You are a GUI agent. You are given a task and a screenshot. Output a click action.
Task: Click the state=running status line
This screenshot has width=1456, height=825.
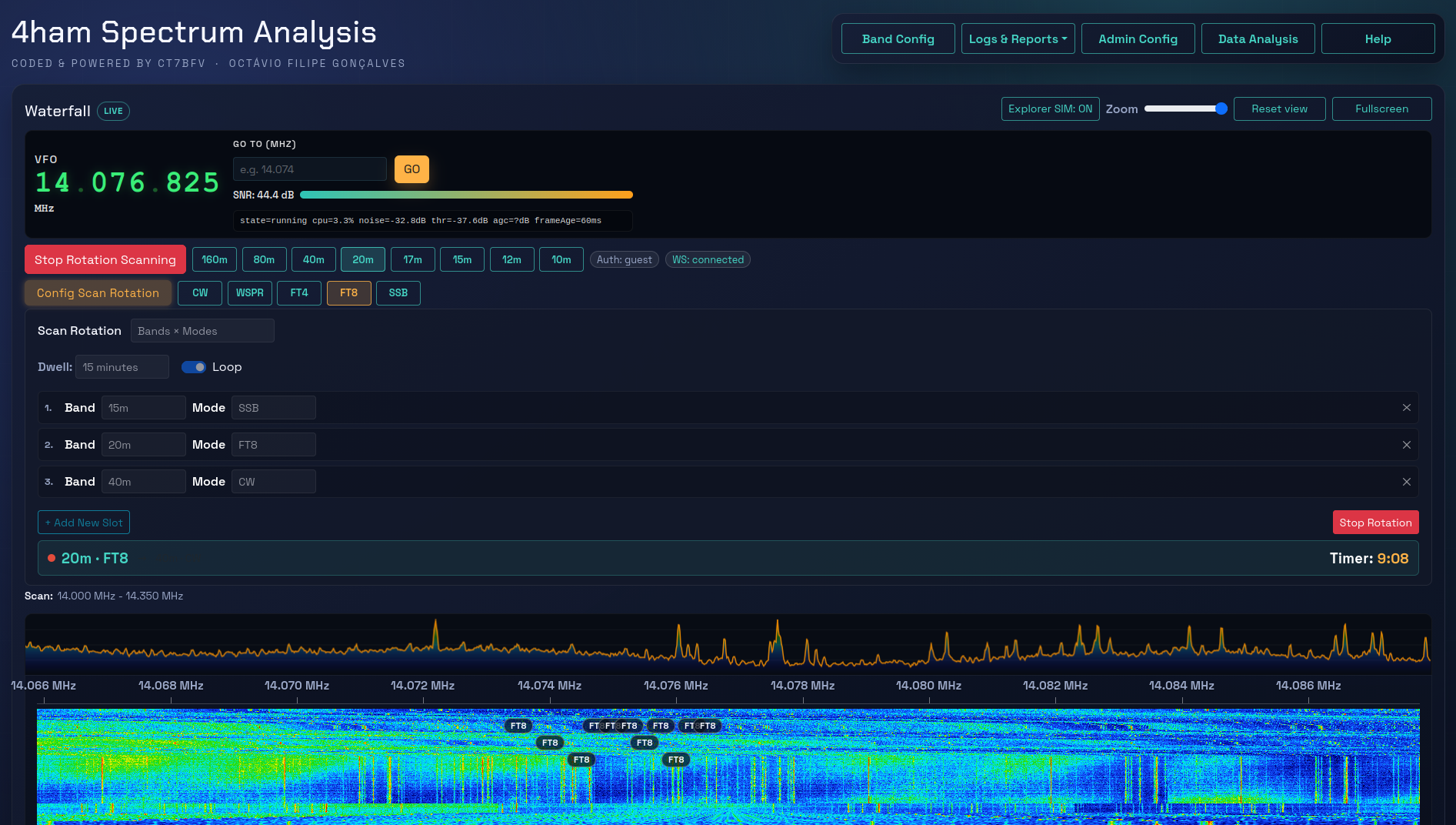(432, 221)
